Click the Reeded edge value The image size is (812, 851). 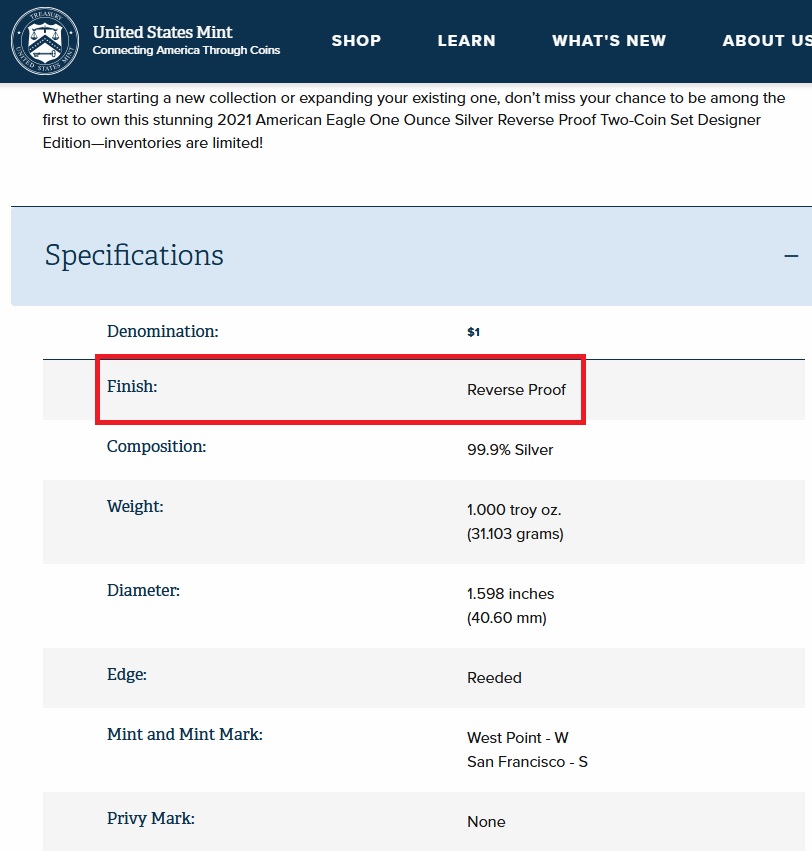(494, 678)
